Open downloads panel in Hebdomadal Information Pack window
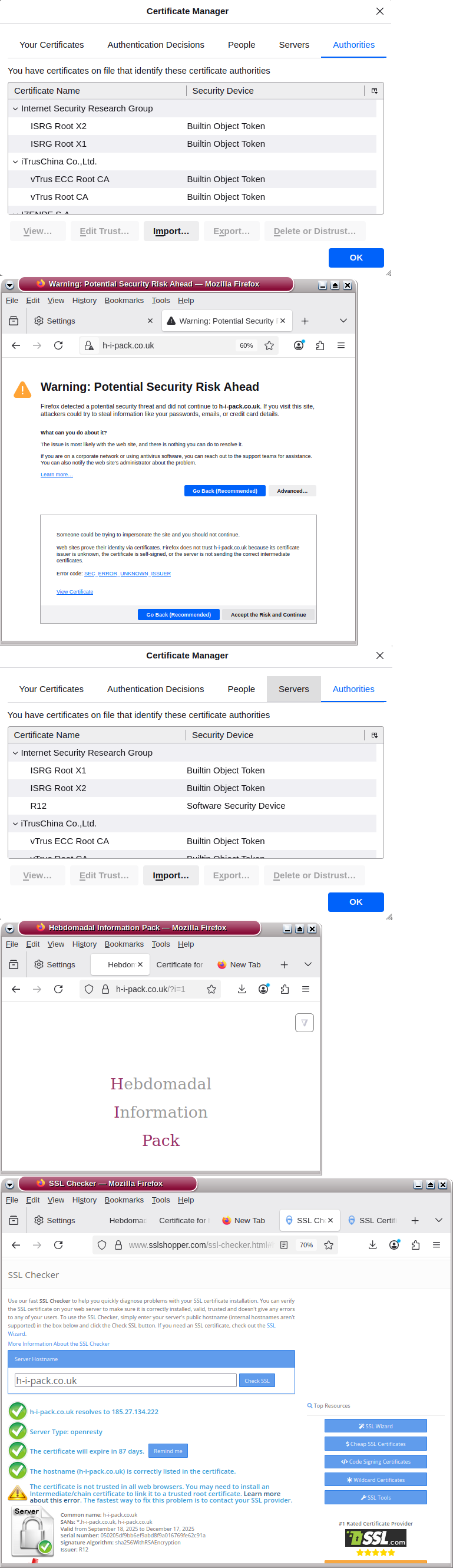This screenshot has width=453, height=1568. [x=242, y=989]
